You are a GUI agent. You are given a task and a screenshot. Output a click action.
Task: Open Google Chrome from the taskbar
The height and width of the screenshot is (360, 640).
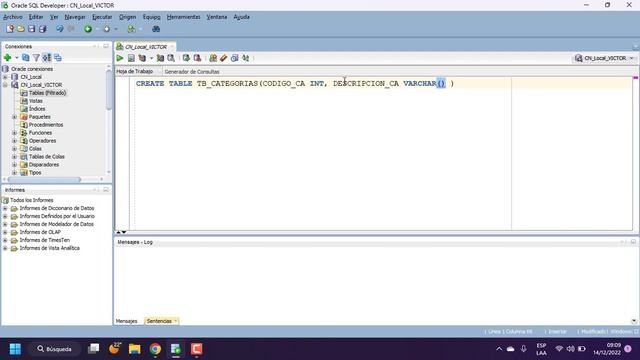(x=155, y=349)
